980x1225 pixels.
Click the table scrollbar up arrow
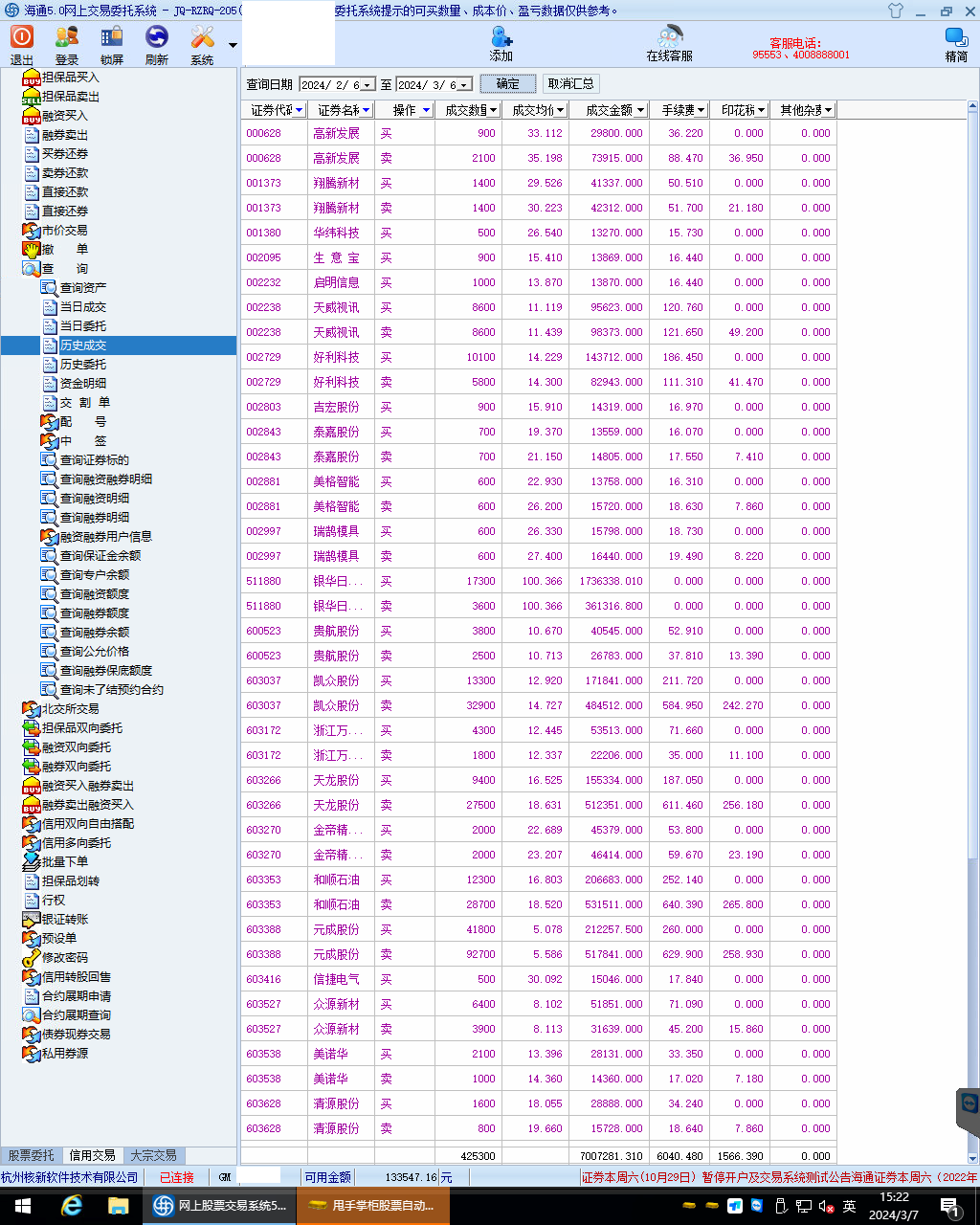972,105
